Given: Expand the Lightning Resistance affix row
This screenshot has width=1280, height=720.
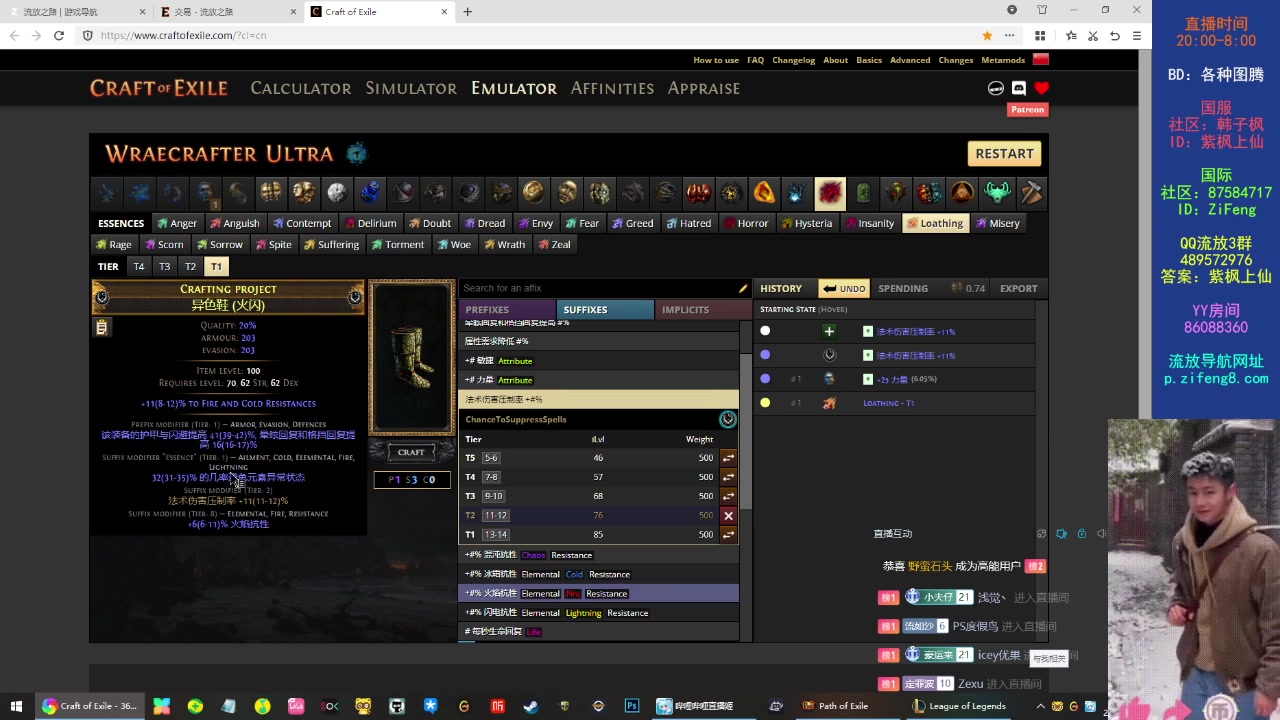Looking at the screenshot, I should click(598, 613).
